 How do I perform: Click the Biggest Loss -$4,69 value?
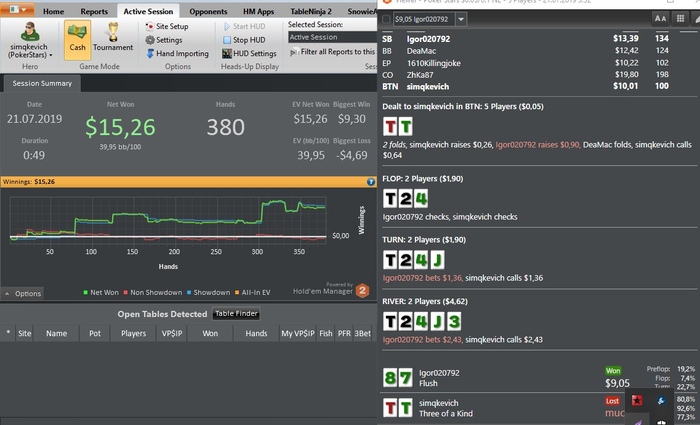(x=352, y=155)
